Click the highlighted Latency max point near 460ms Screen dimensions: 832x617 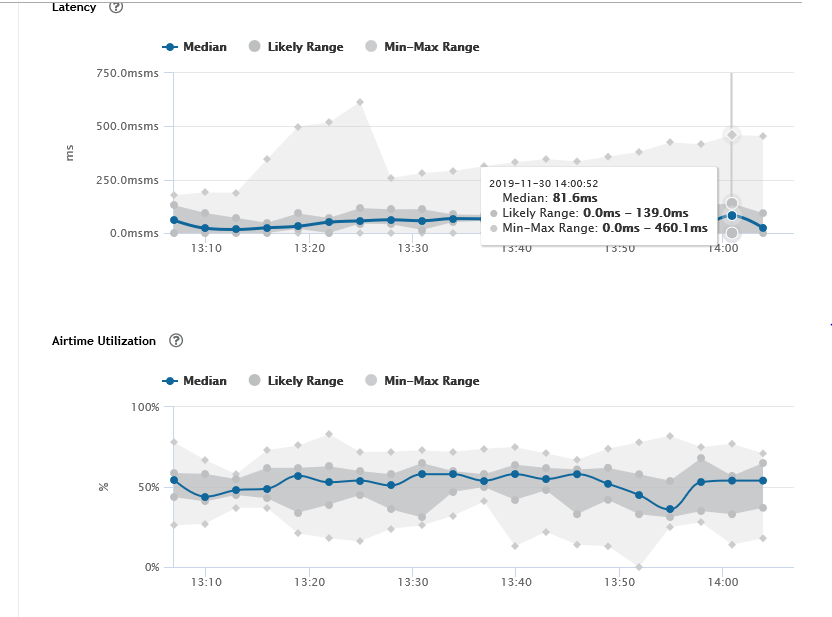(x=732, y=134)
